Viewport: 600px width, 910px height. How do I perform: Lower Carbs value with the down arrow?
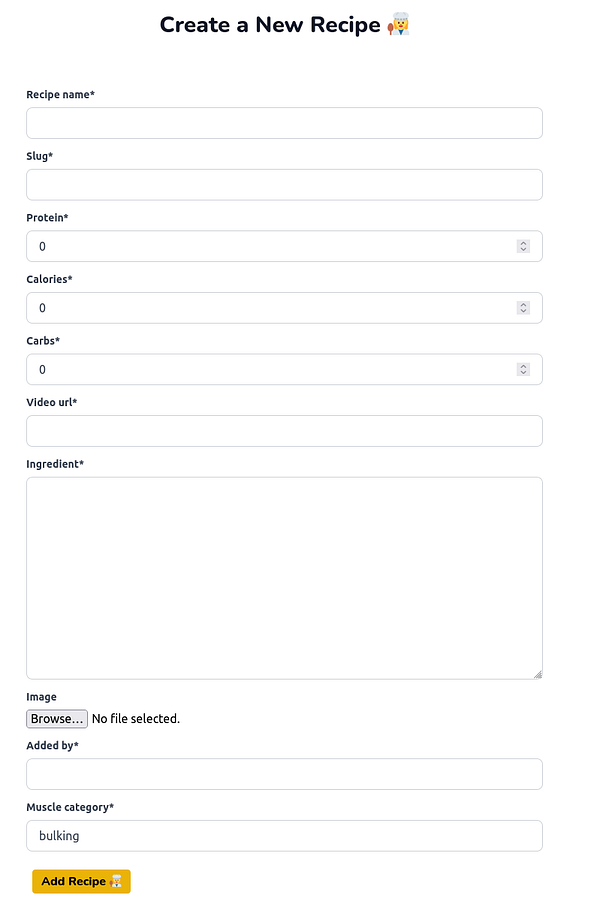[x=523, y=373]
